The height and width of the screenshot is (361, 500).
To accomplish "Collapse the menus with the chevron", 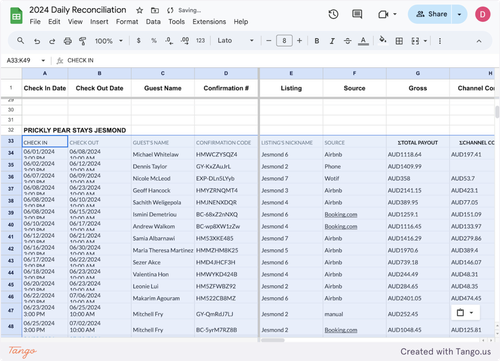I will 479,41.
